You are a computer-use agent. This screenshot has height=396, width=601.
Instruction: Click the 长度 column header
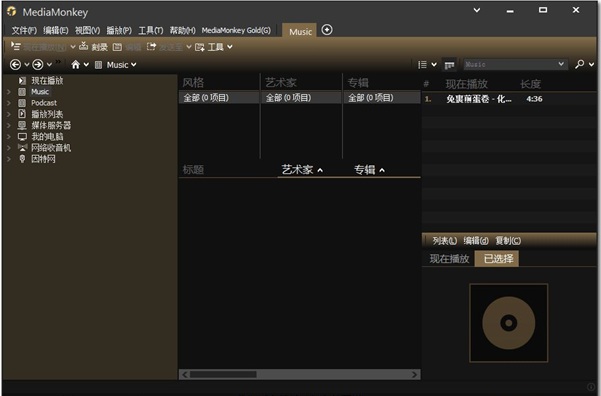(530, 84)
